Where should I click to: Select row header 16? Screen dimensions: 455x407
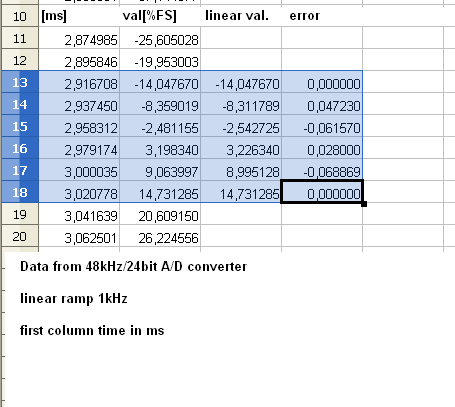point(20,148)
